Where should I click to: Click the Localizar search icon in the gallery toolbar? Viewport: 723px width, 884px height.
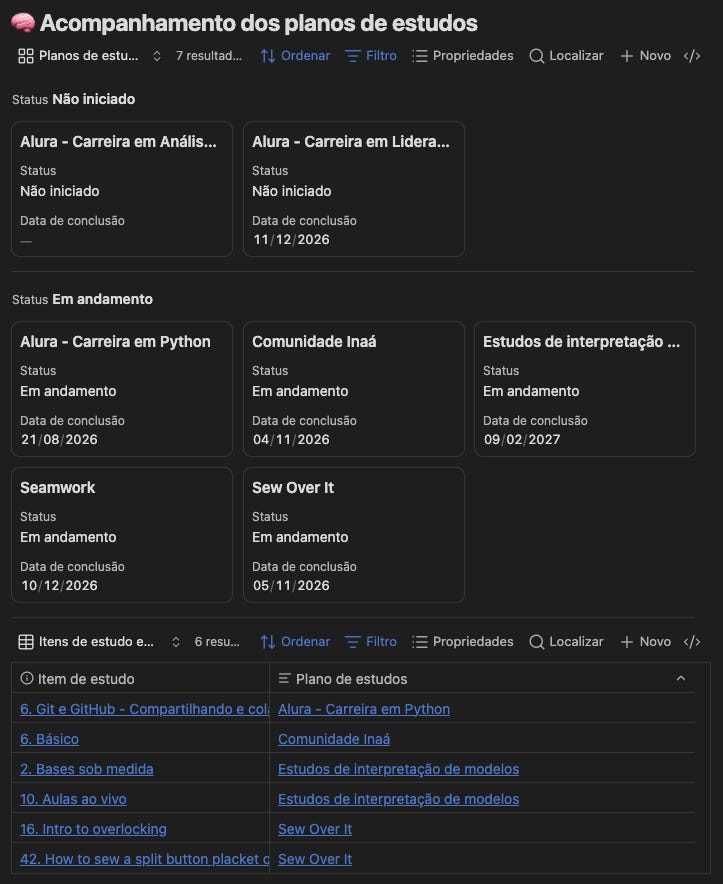click(537, 56)
